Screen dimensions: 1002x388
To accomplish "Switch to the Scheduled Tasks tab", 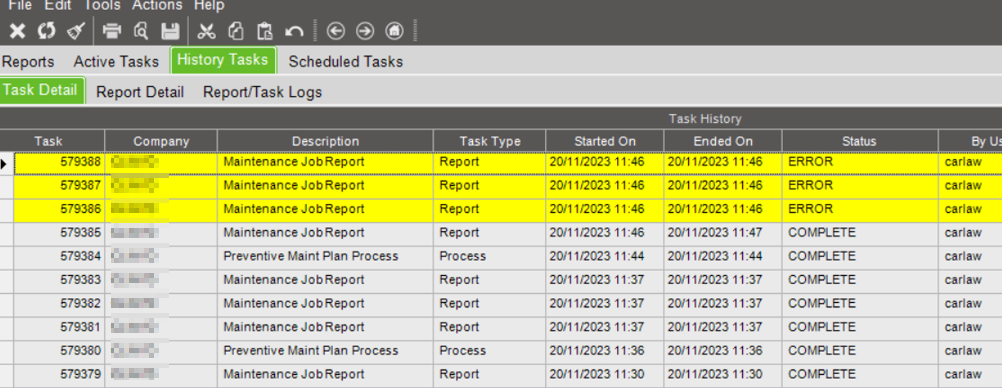I will (x=346, y=62).
